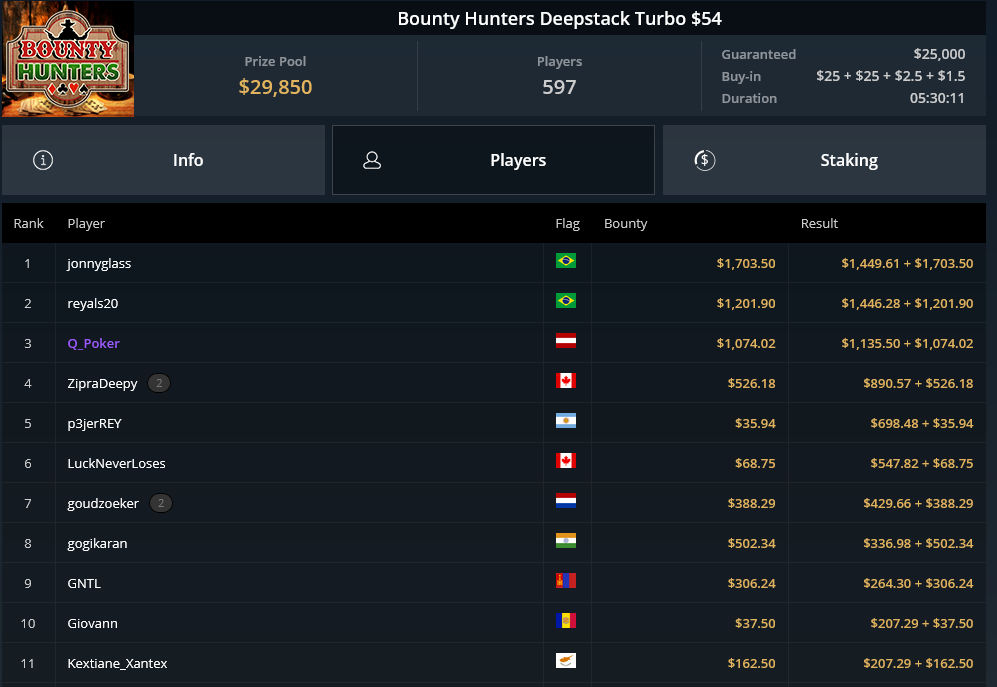Sort by the Rank column header
This screenshot has width=997, height=687.
tap(29, 223)
